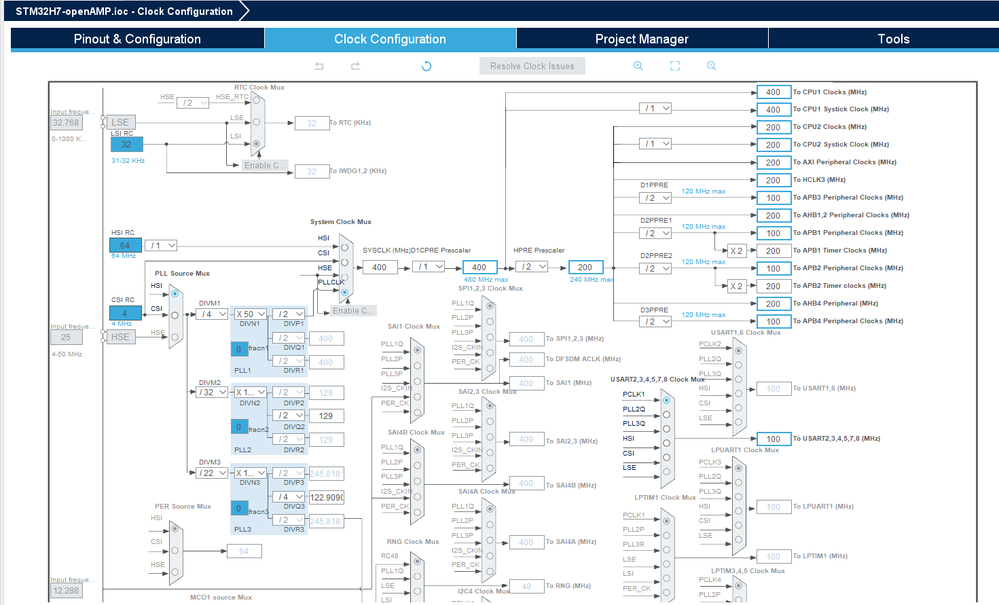Select HSI in PLL Source Mux
Screen dimensions: 999x605
pyautogui.click(x=175, y=294)
